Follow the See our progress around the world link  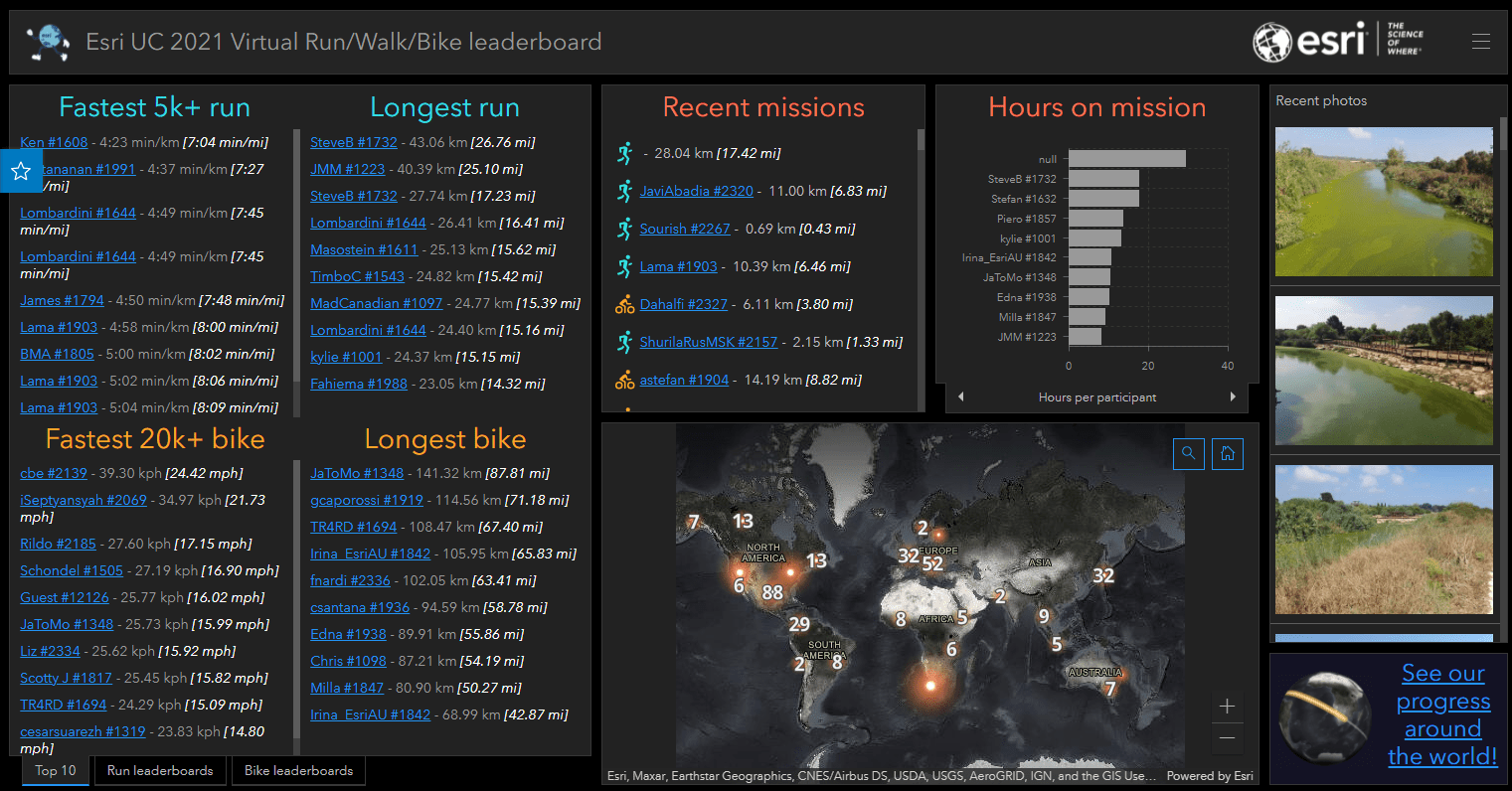pos(1442,714)
